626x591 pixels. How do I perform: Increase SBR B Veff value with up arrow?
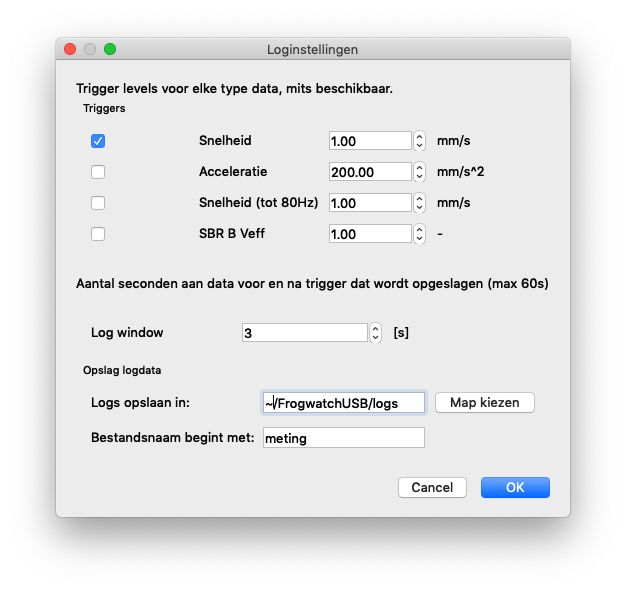click(x=419, y=230)
